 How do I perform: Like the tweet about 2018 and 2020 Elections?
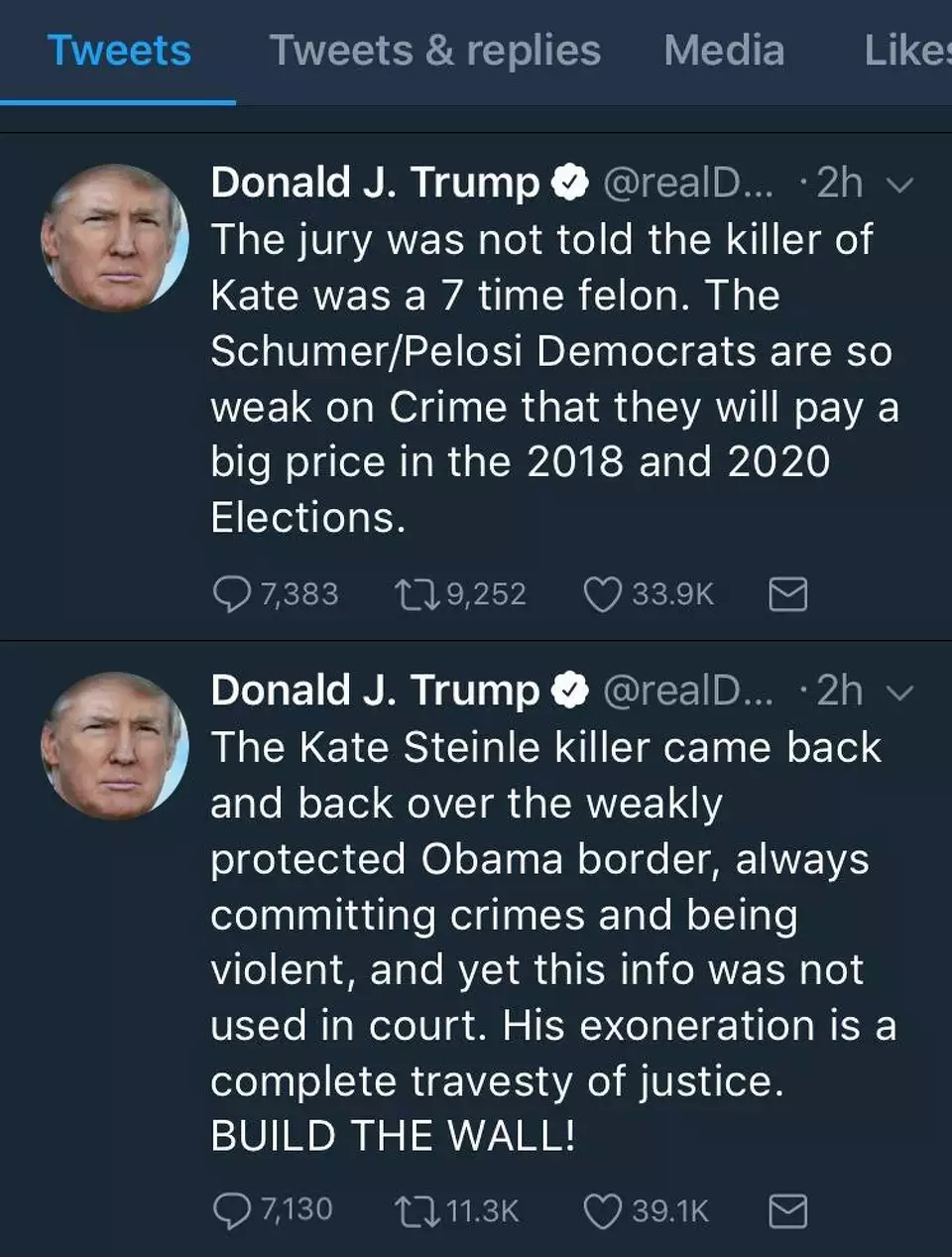pos(602,594)
